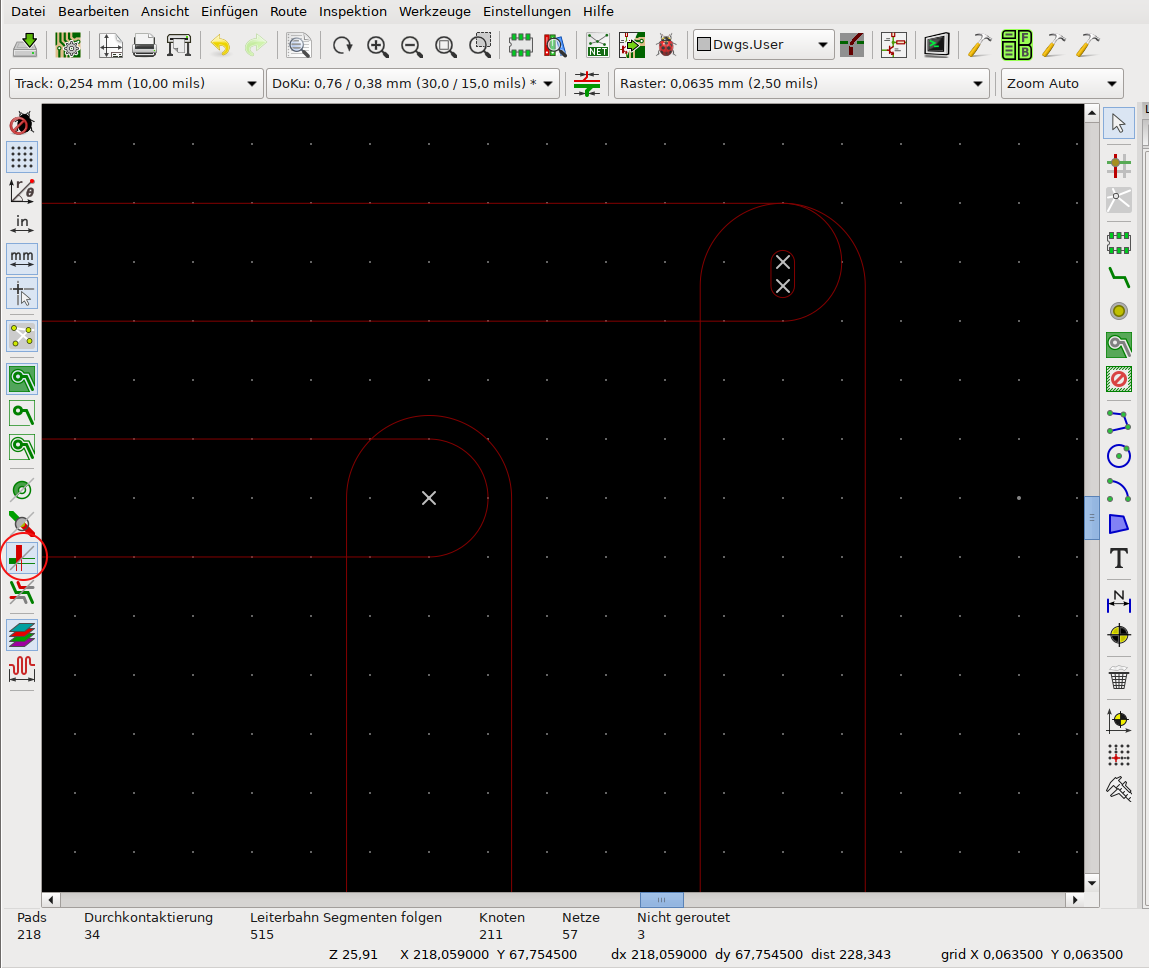Open page settings icon
This screenshot has height=968, width=1149.
pos(110,45)
